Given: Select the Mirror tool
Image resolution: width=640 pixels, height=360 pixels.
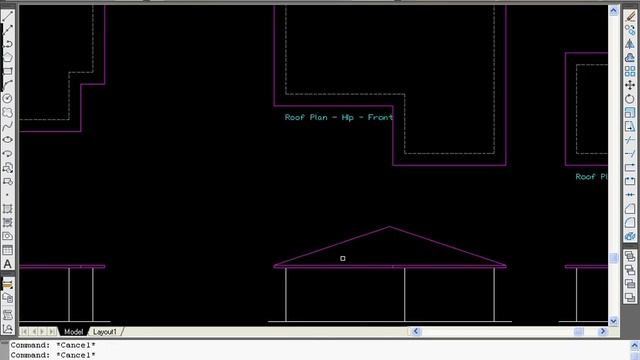Looking at the screenshot, I should point(630,43).
